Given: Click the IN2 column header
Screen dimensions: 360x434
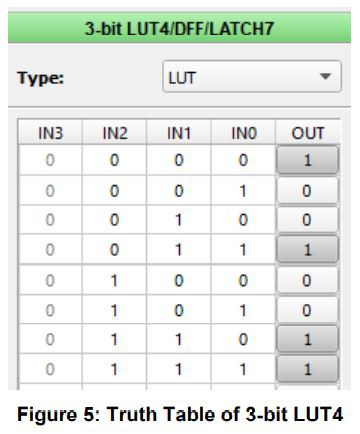Looking at the screenshot, I should [x=114, y=133].
